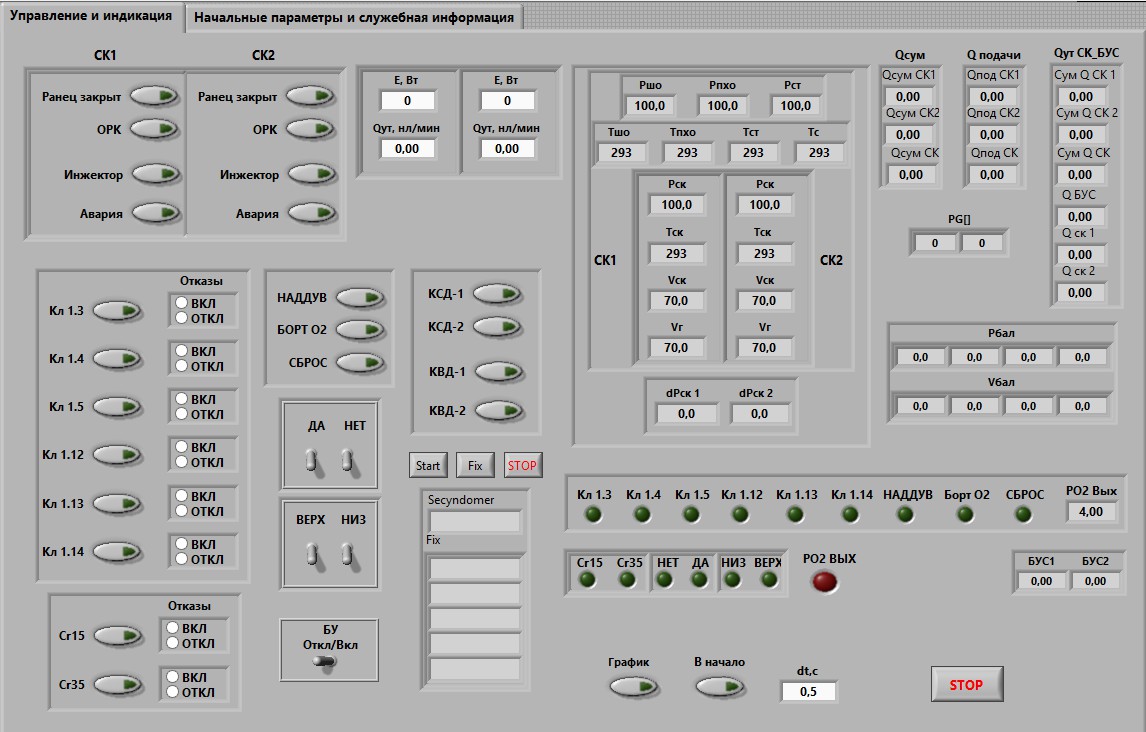Screen dimensions: 1146x732
Task: Open the Начальные параметры и служебная информация tab
Action: (x=354, y=17)
